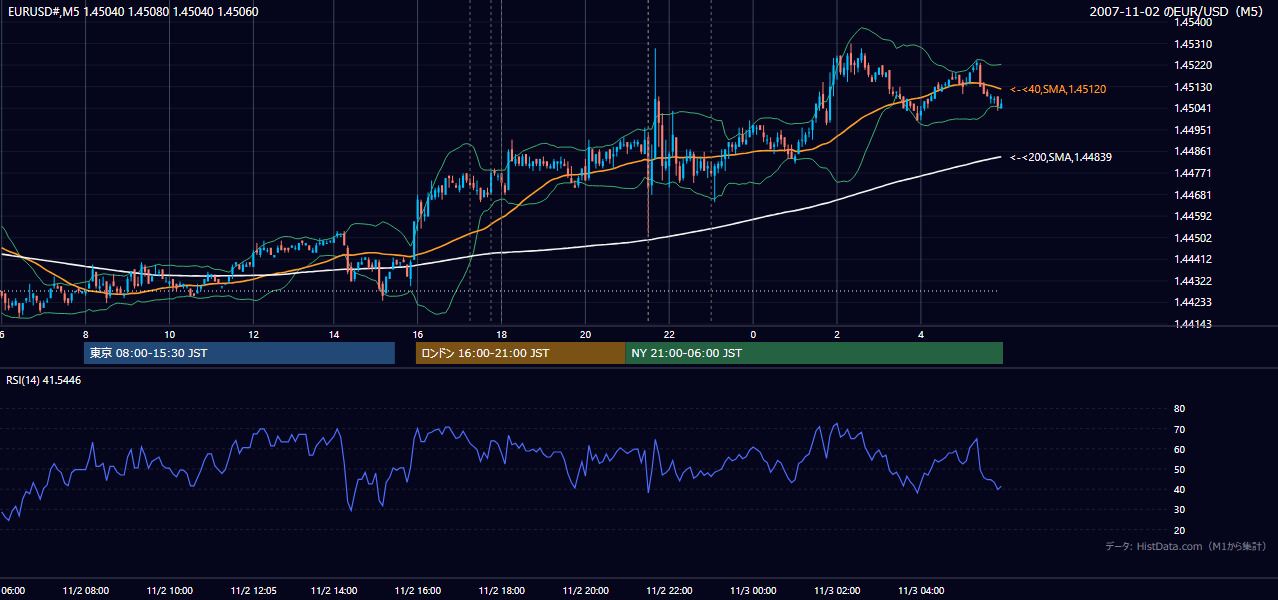Screen dimensions: 1278x600
Task: Click hour mark 16 under price chart
Action: pyautogui.click(x=417, y=334)
